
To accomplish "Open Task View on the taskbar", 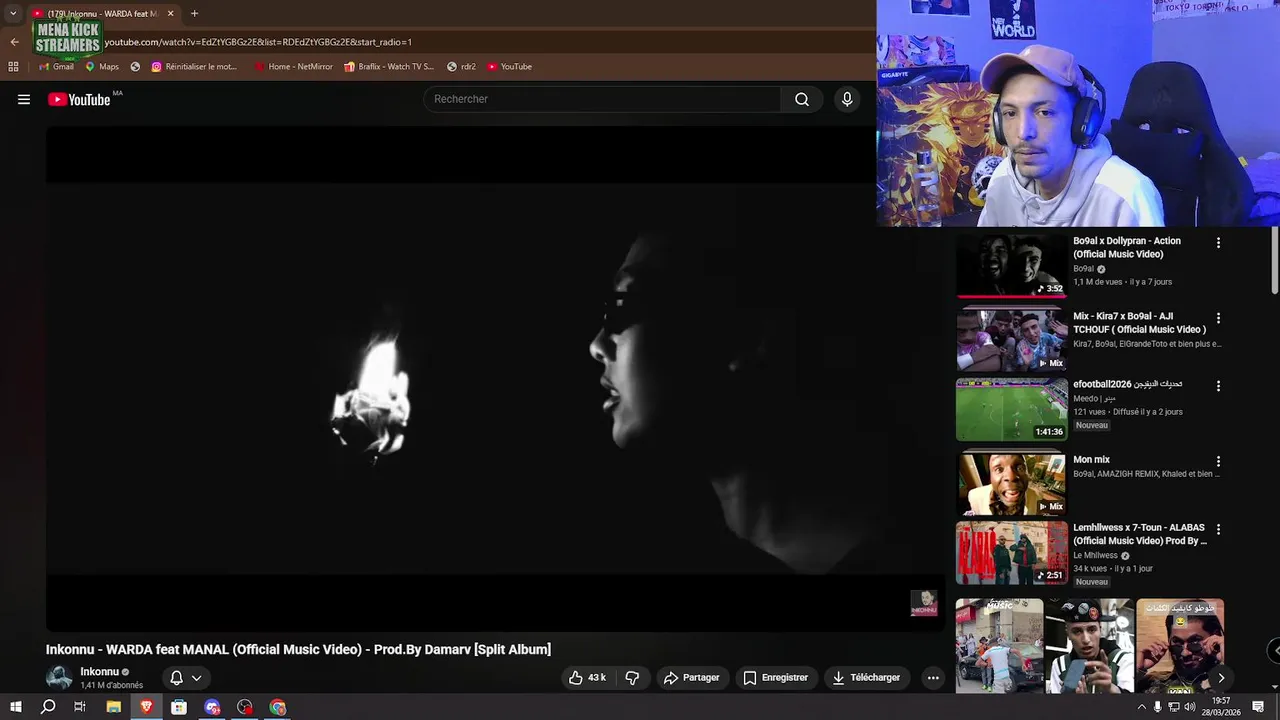I will pos(80,707).
